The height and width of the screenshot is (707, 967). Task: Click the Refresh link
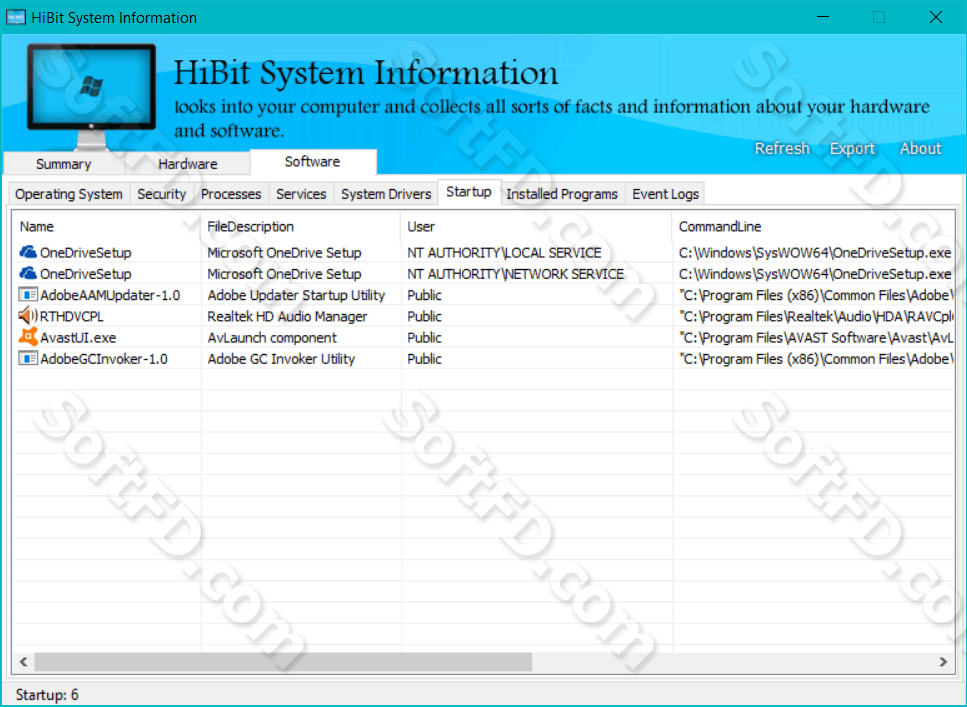pyautogui.click(x=782, y=149)
